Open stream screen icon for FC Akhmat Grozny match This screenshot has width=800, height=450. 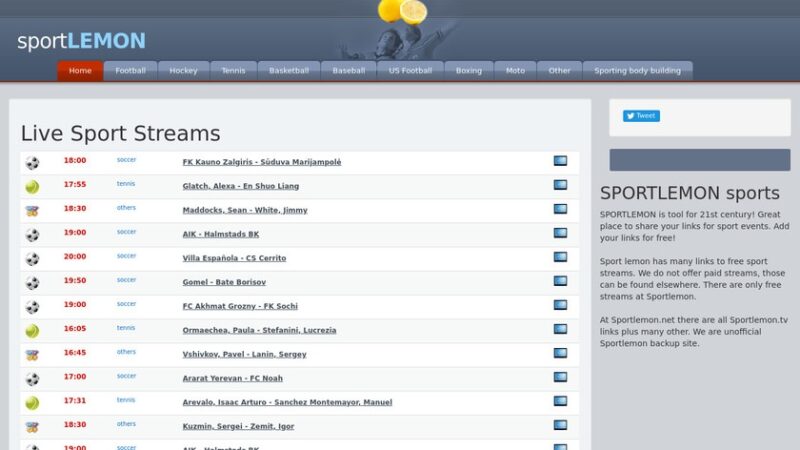pos(560,305)
